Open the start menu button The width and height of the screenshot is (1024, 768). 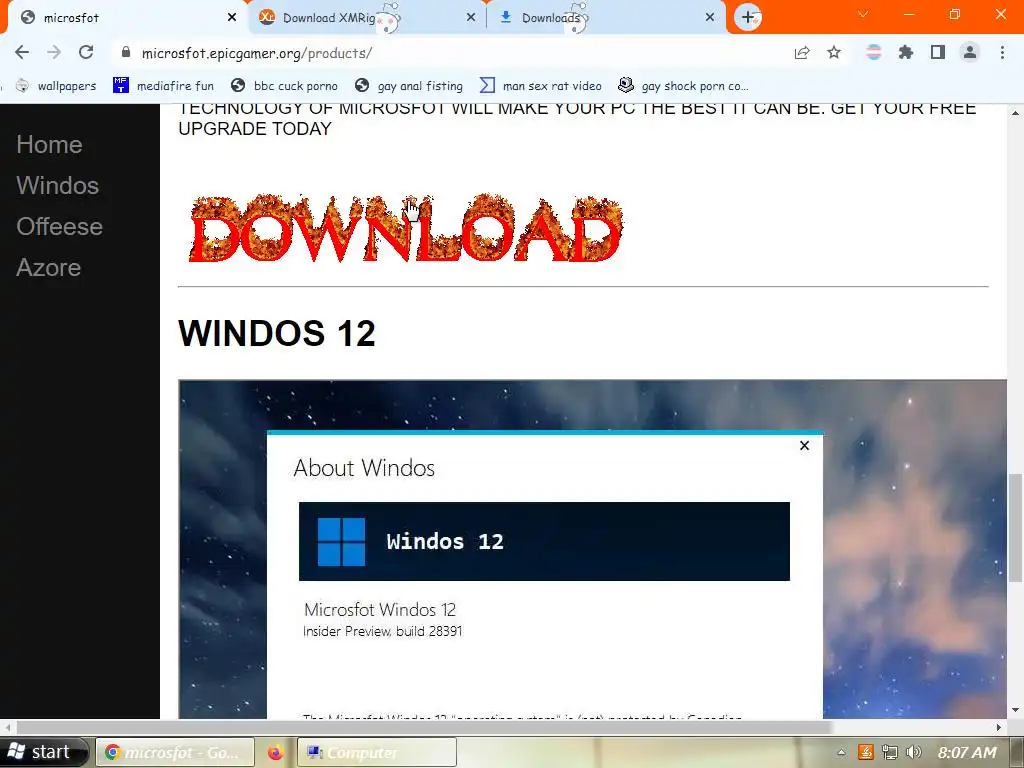[43, 752]
